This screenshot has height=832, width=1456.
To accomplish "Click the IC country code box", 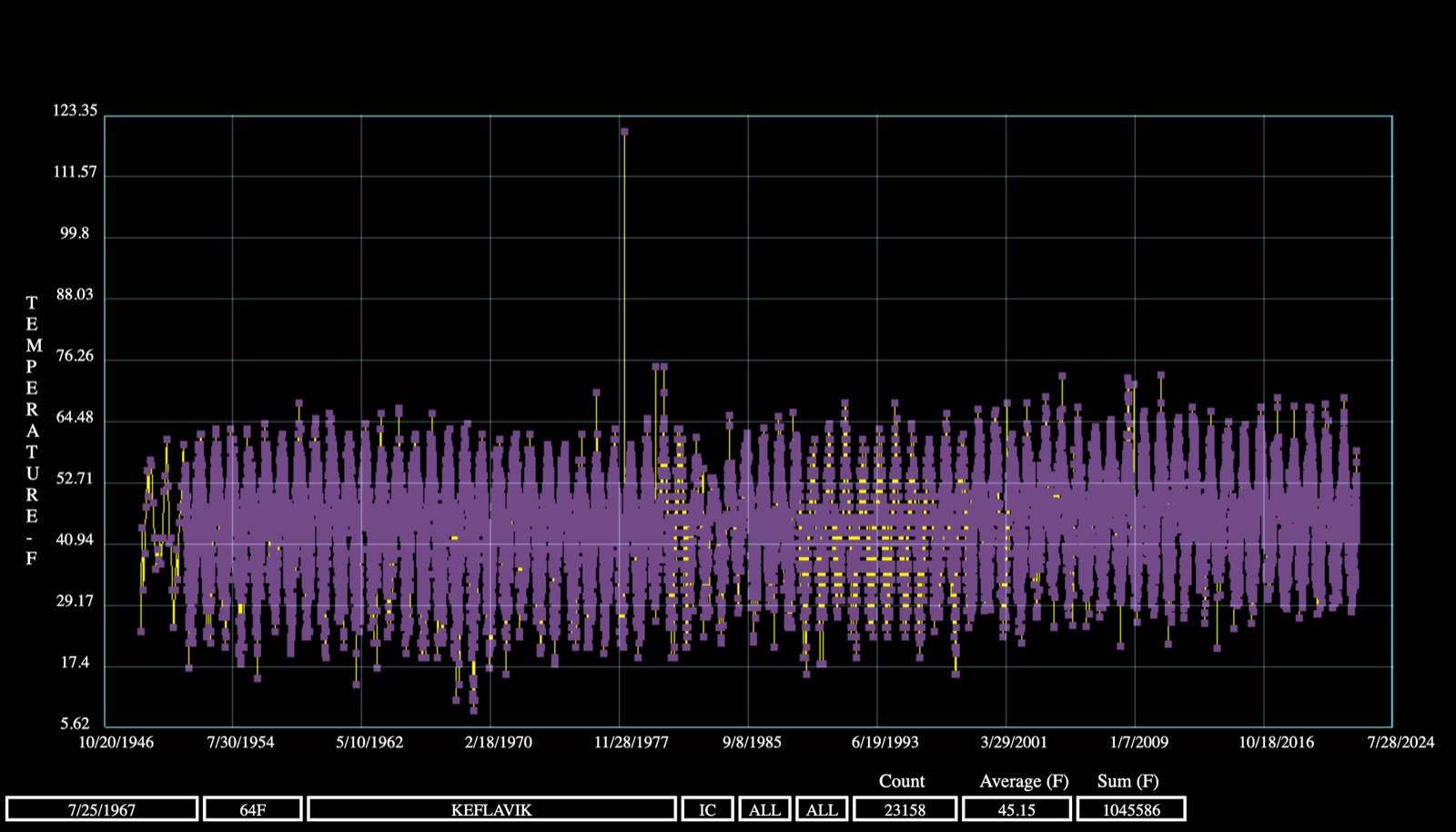I will click(707, 809).
